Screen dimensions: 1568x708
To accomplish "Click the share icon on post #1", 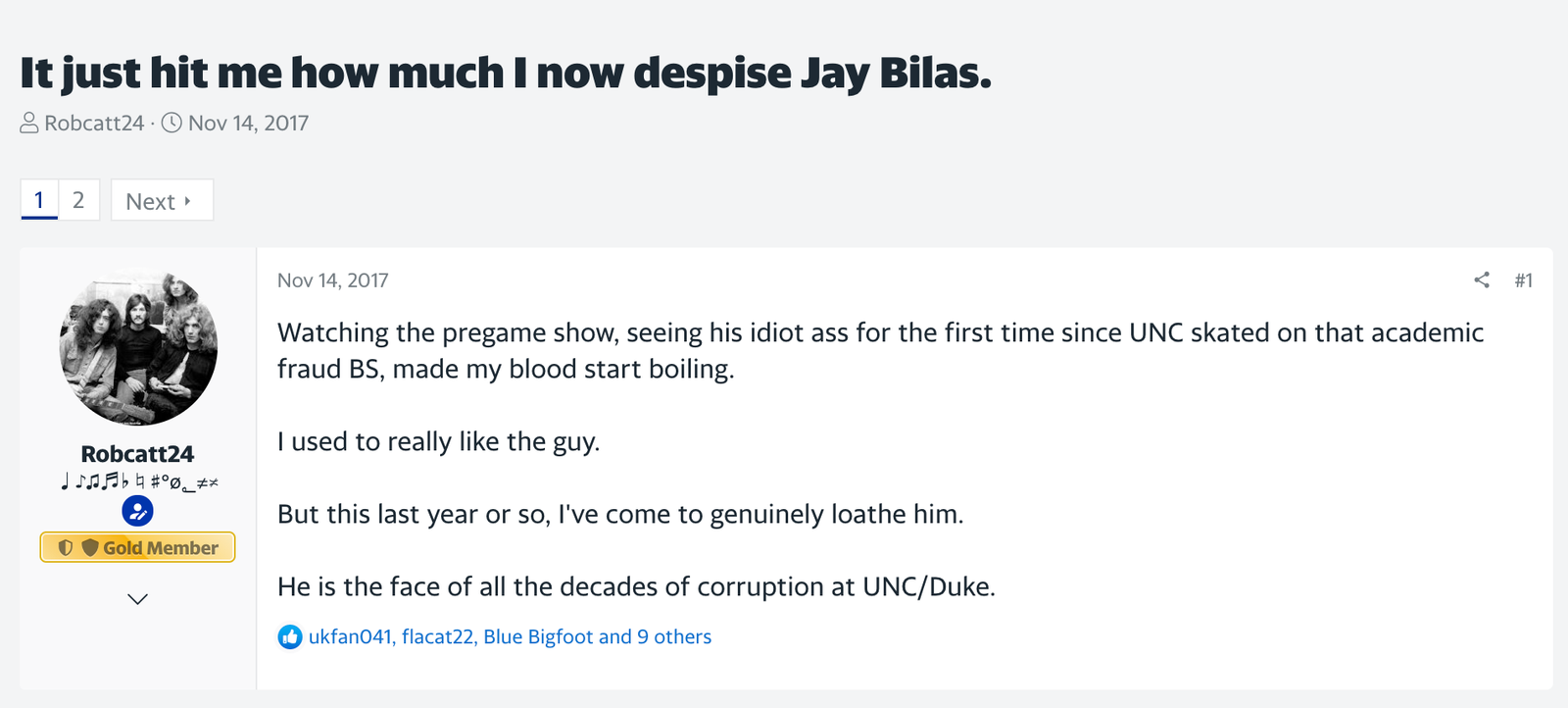I will (1482, 280).
